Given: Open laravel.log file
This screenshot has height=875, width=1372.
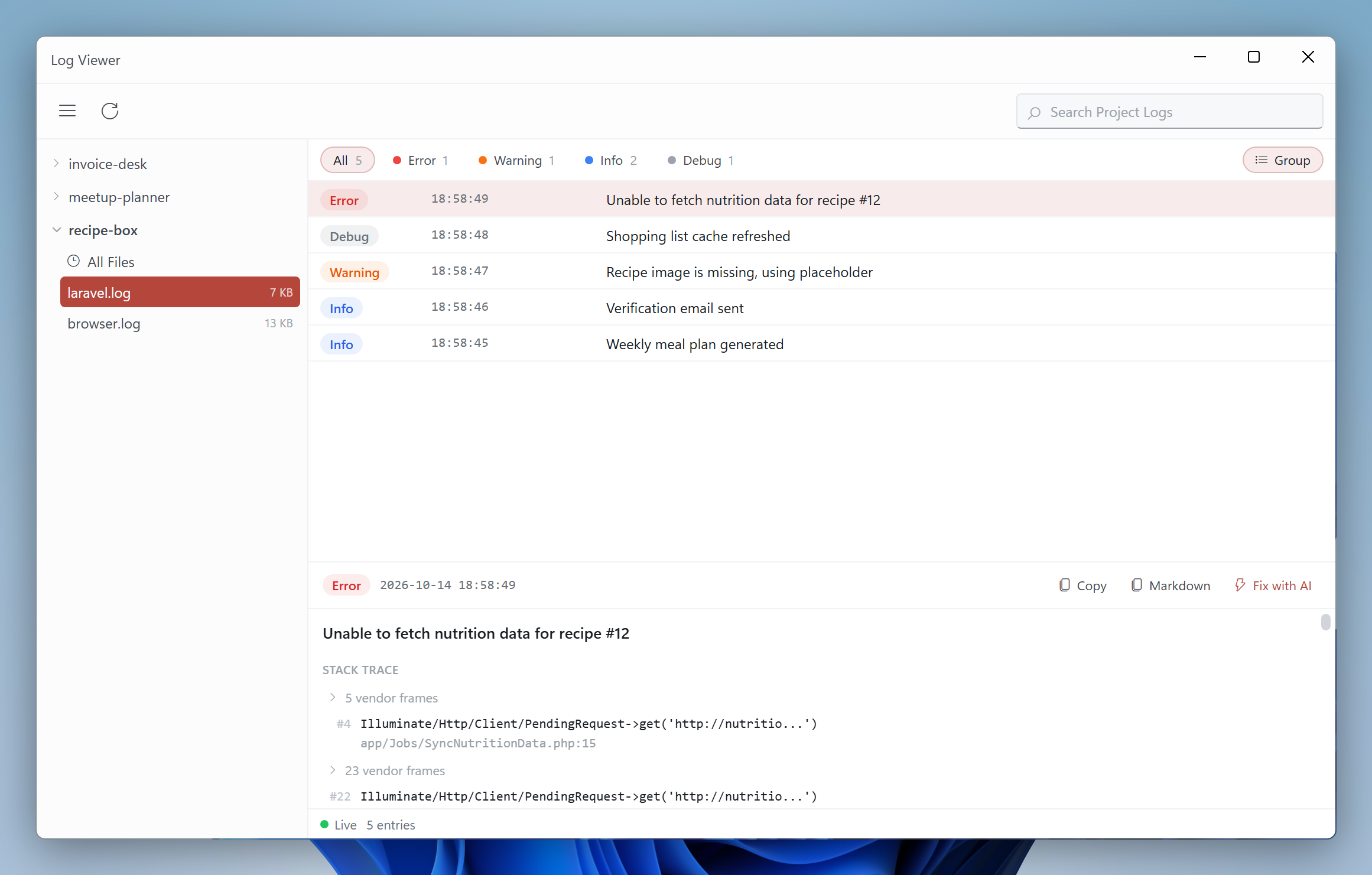Looking at the screenshot, I should point(180,292).
